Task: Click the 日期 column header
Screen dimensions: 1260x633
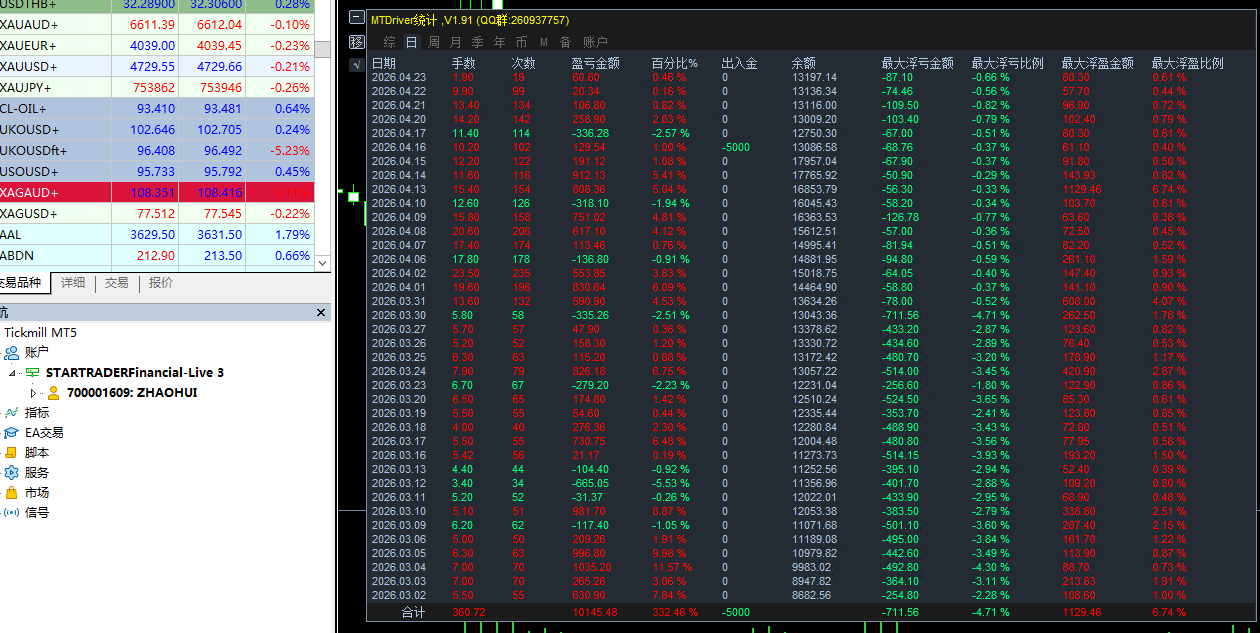Action: tap(384, 63)
